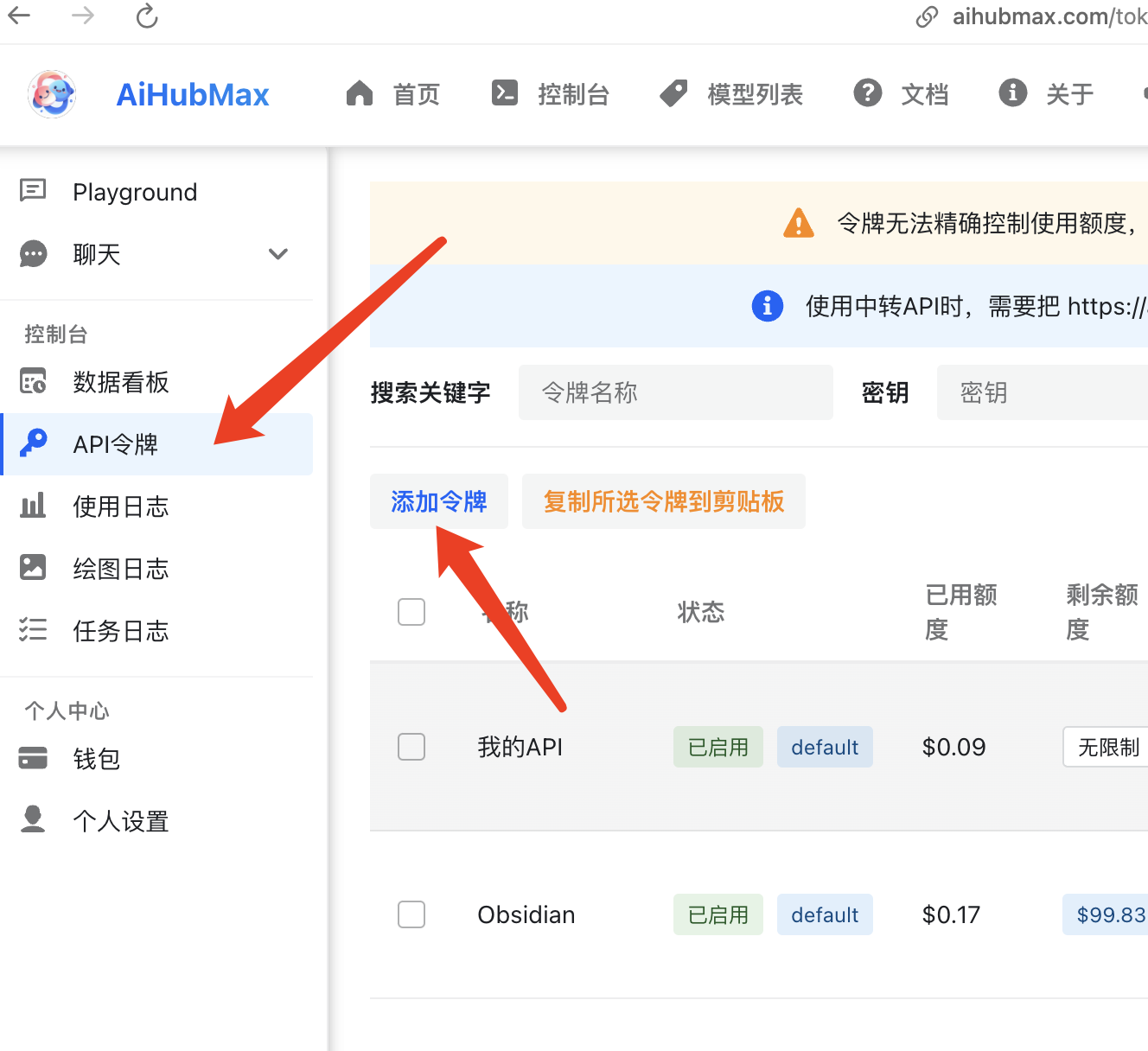Open 任务日志 task log in the sidebar

tap(120, 631)
